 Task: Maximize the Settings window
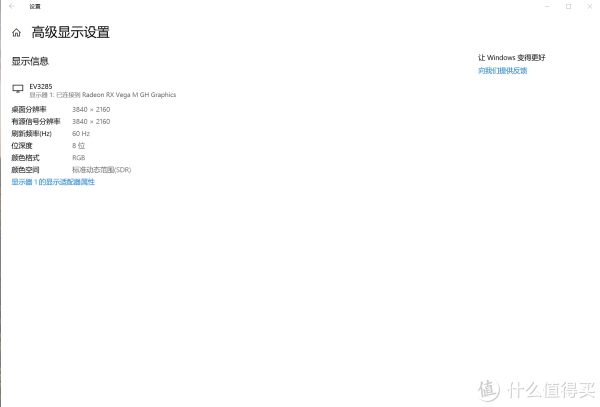coord(569,7)
